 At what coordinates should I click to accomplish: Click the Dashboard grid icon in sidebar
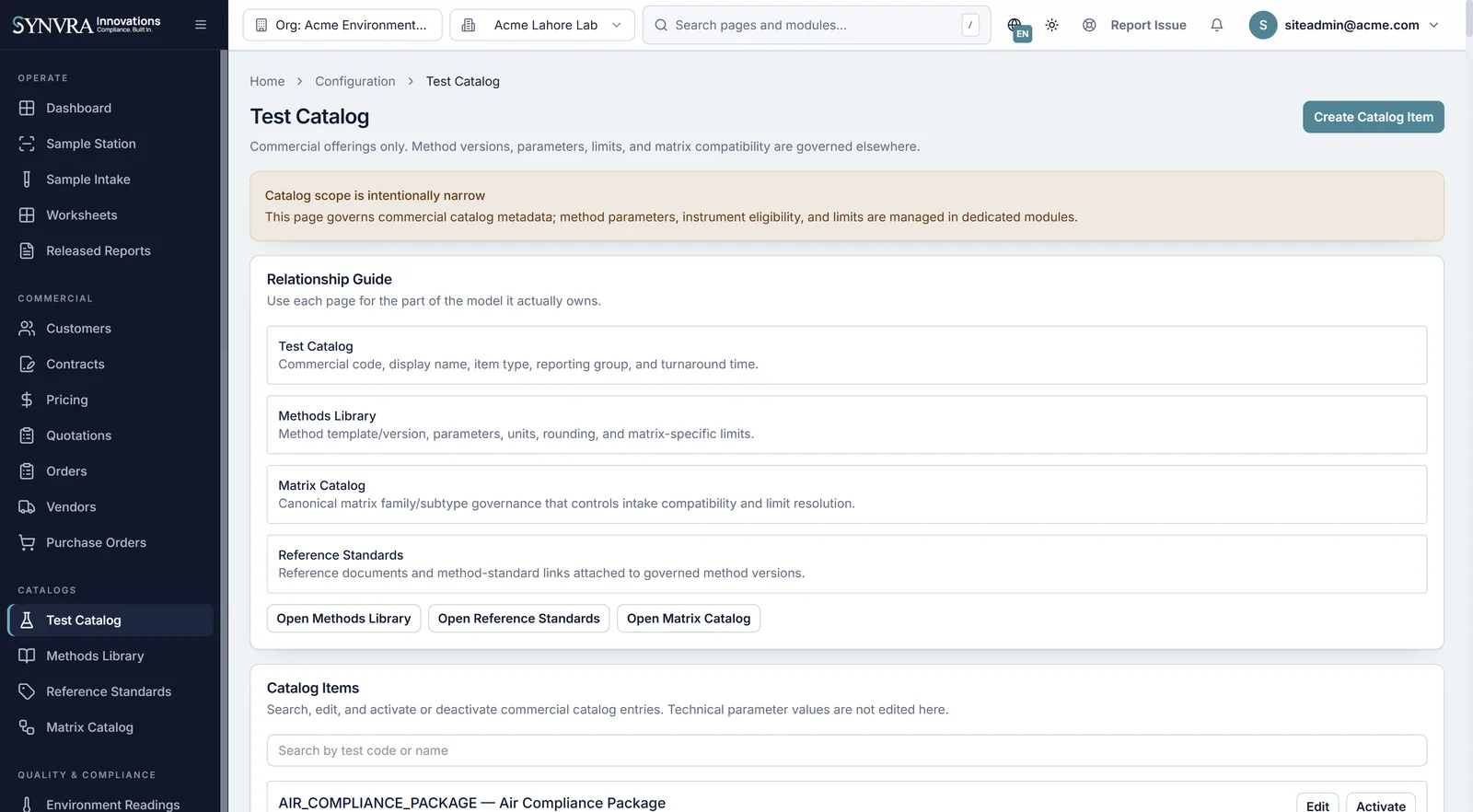coord(27,108)
